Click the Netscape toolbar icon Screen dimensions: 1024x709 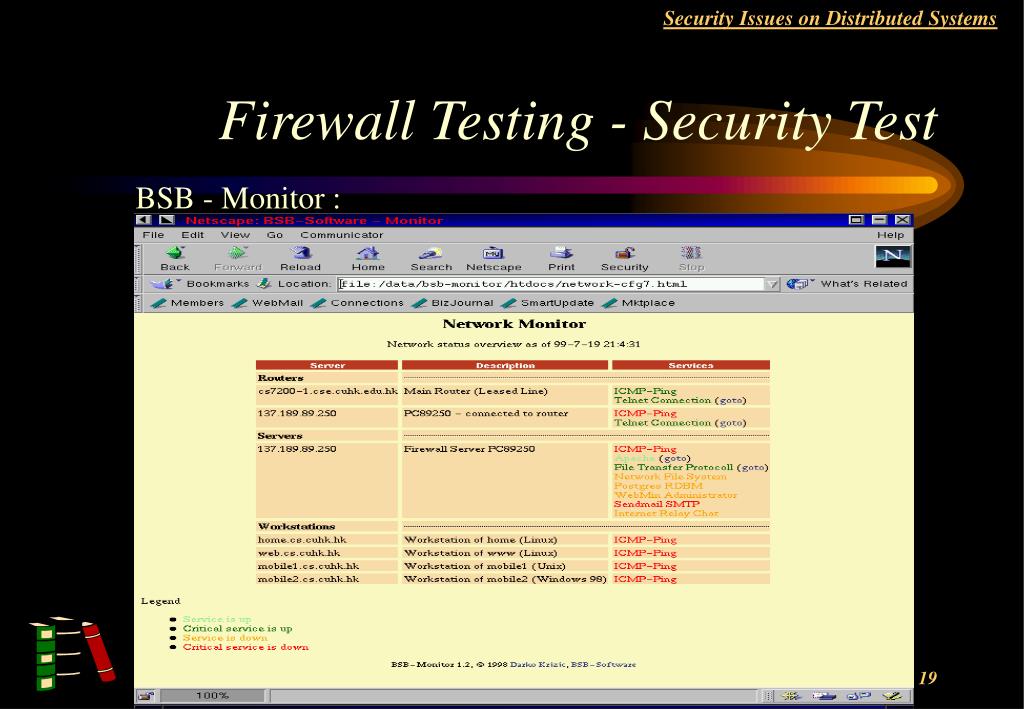pyautogui.click(x=493, y=253)
